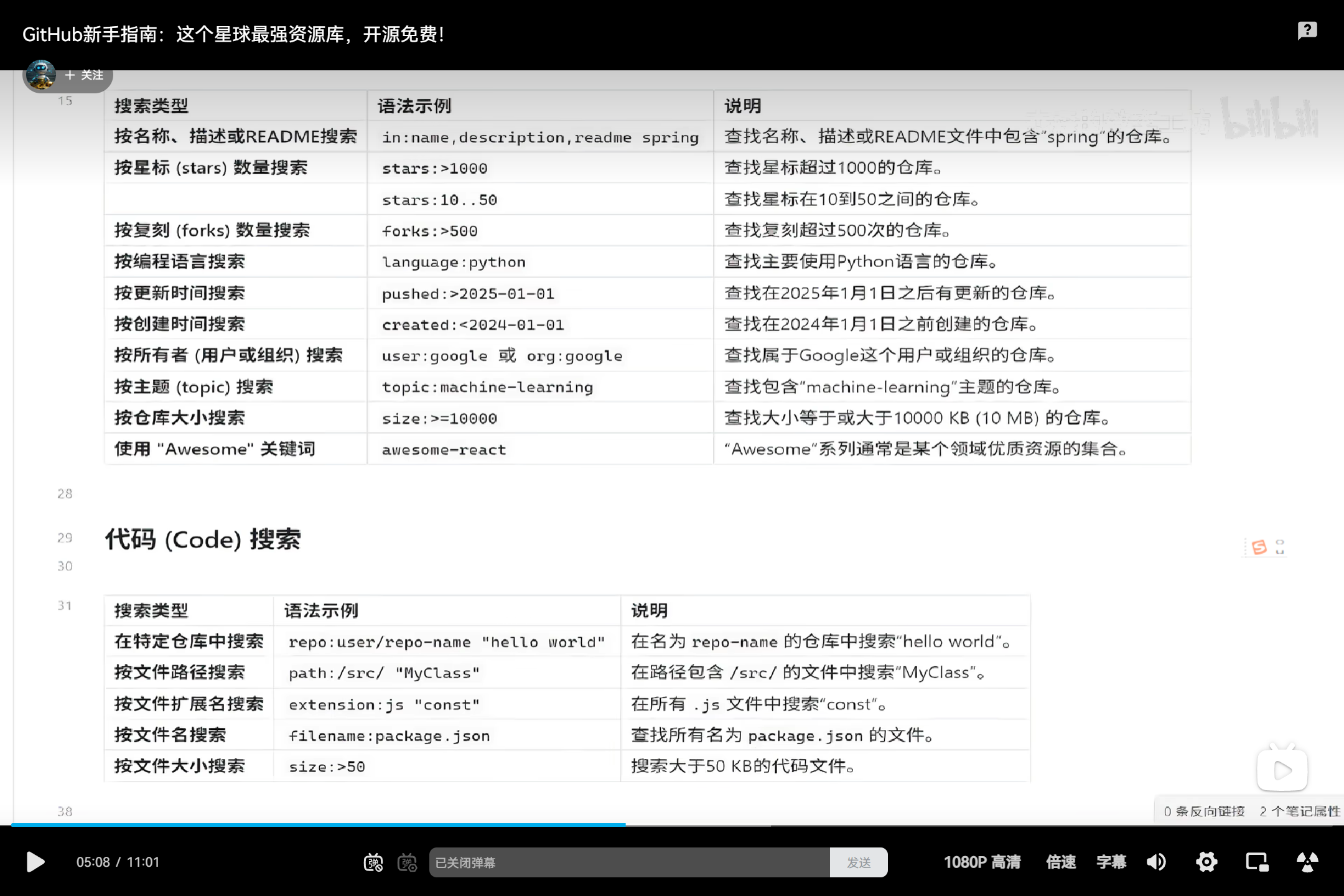Open the help question mark icon

click(1307, 30)
